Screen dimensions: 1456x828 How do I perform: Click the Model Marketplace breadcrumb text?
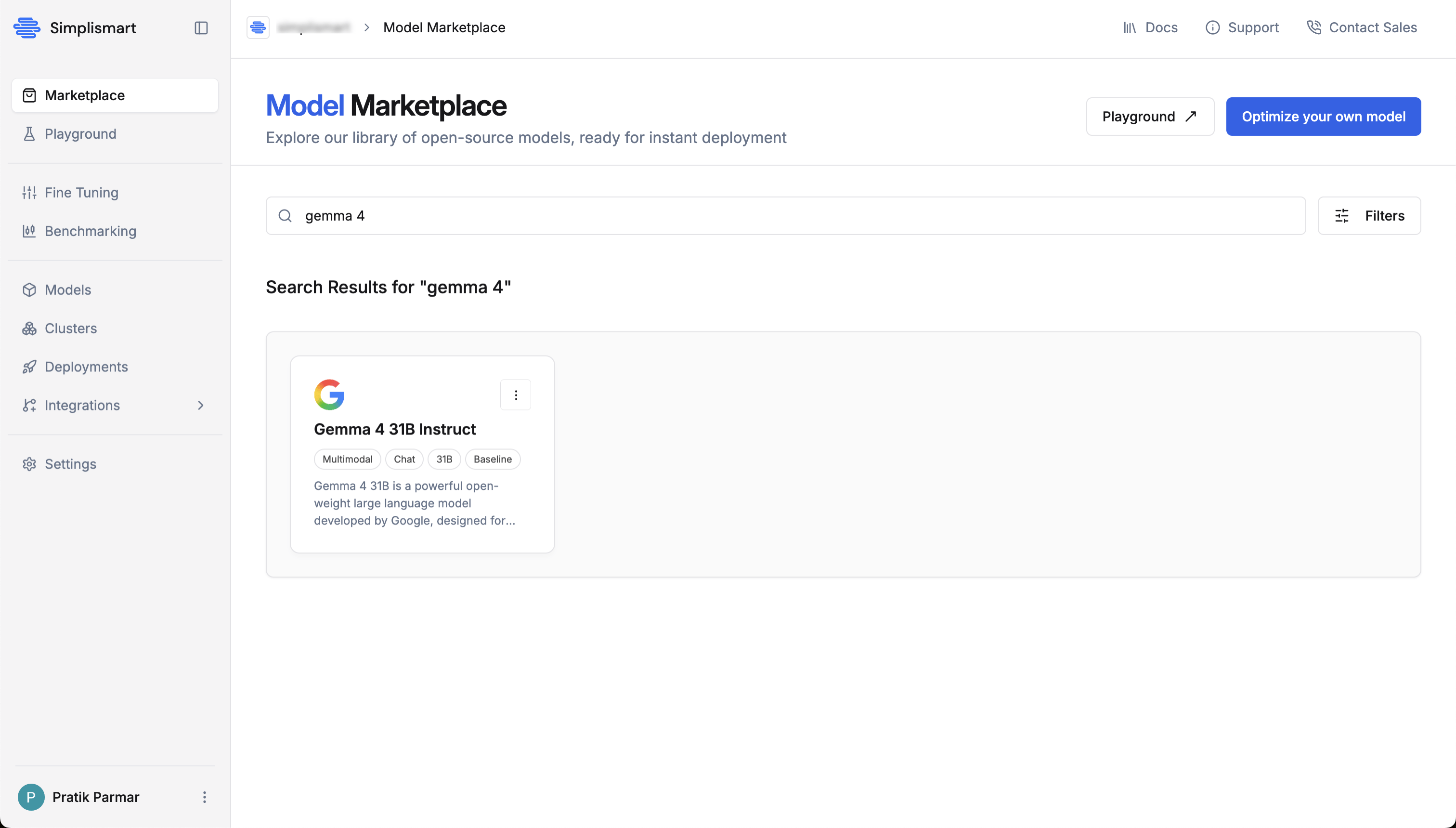click(x=444, y=27)
